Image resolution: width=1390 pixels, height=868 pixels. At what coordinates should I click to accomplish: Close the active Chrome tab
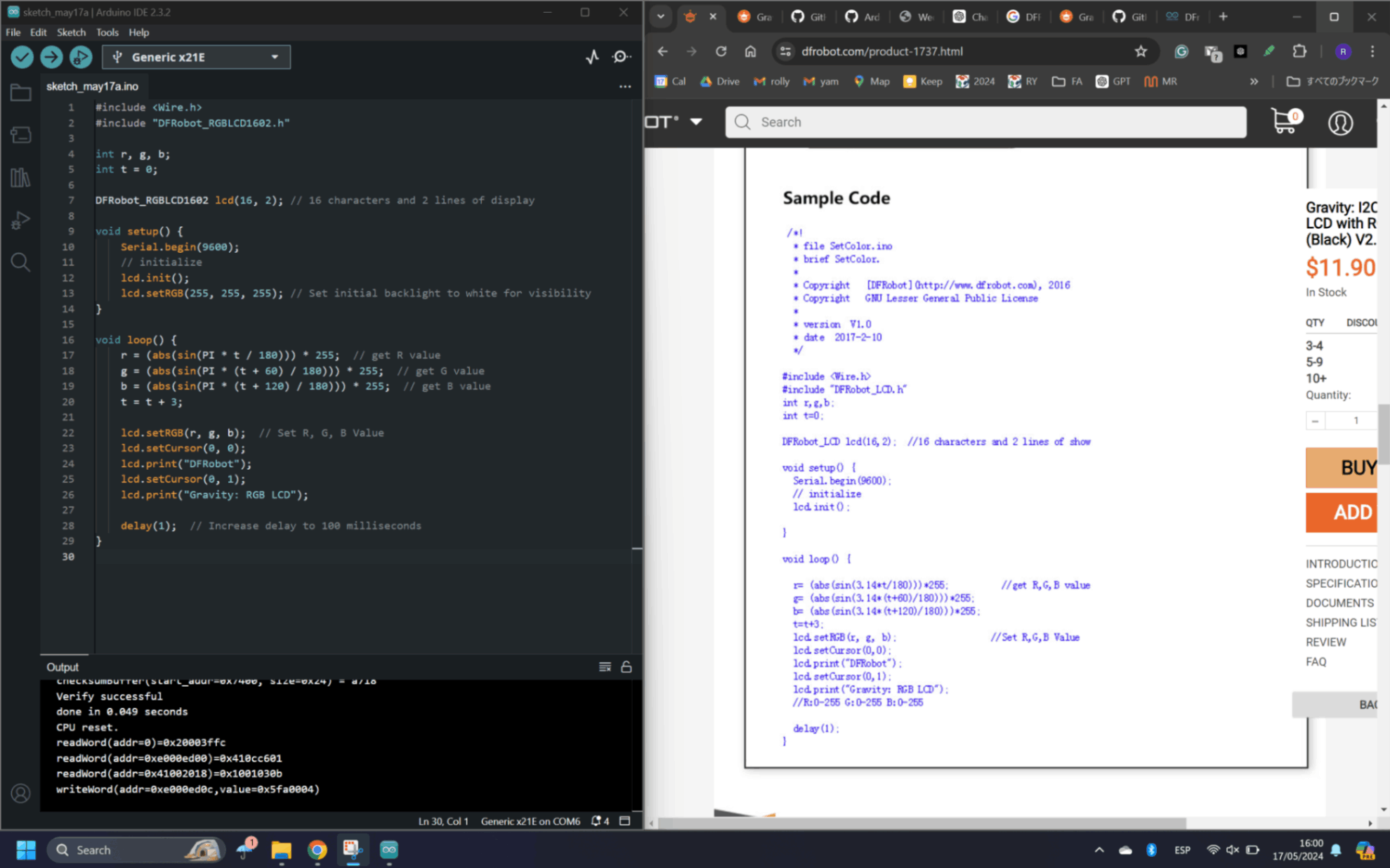(713, 16)
